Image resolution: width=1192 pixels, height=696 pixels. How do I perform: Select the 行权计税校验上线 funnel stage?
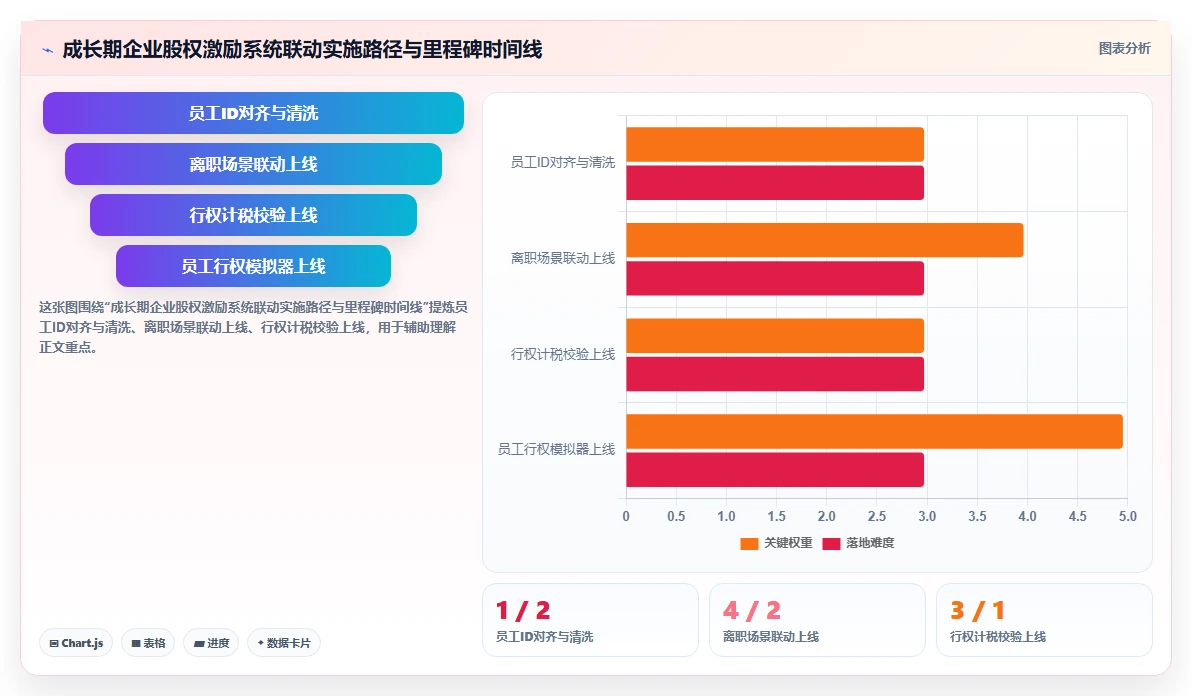coord(253,215)
